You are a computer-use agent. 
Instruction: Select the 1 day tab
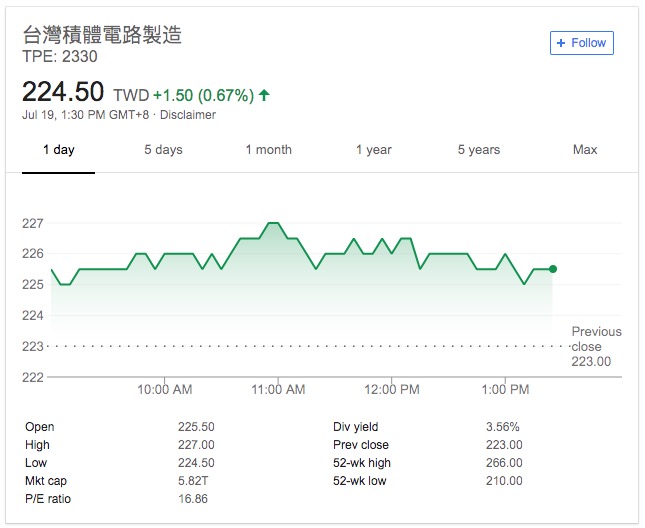(58, 150)
